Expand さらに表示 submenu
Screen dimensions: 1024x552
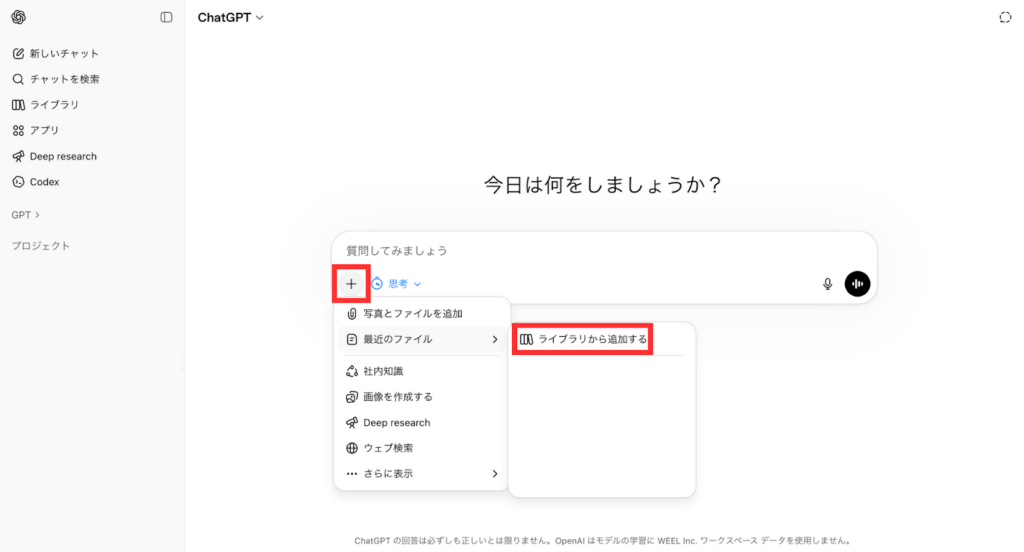421,474
